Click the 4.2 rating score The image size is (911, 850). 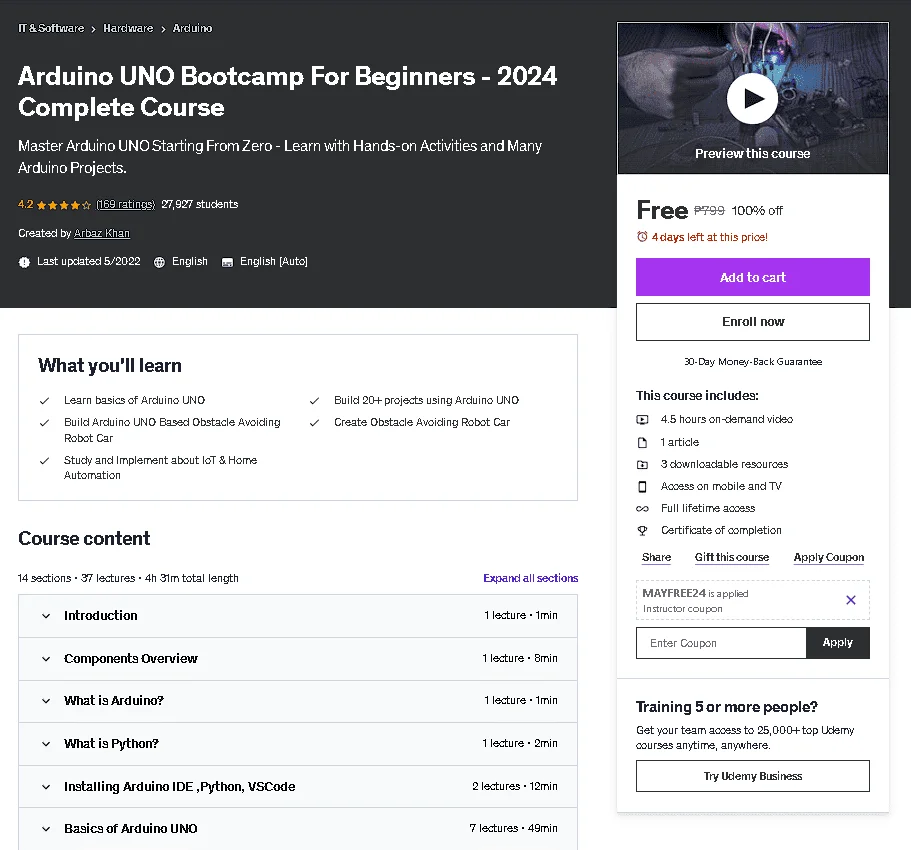pyautogui.click(x=26, y=204)
